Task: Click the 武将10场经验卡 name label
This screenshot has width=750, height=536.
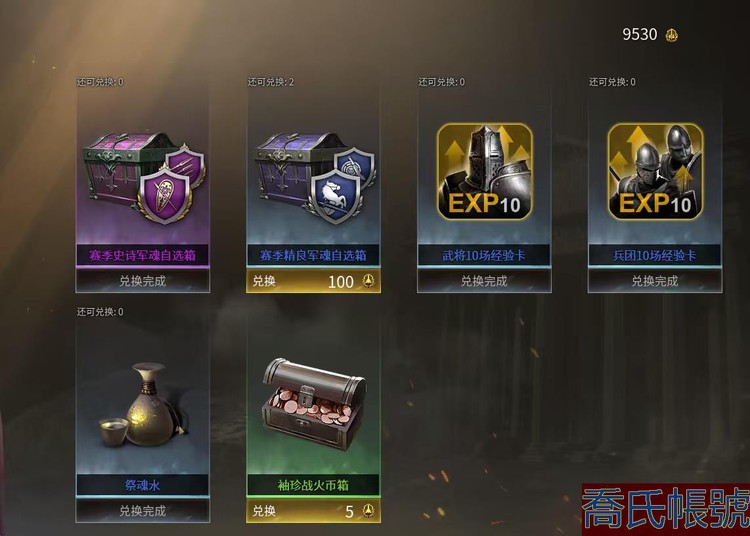Action: point(484,255)
